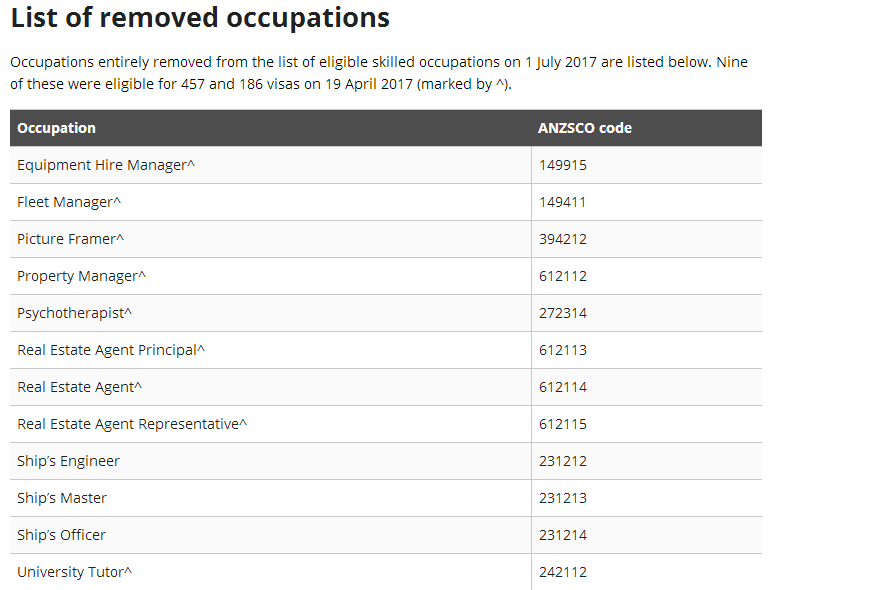Select the Picture Framer occupation cell

click(71, 239)
